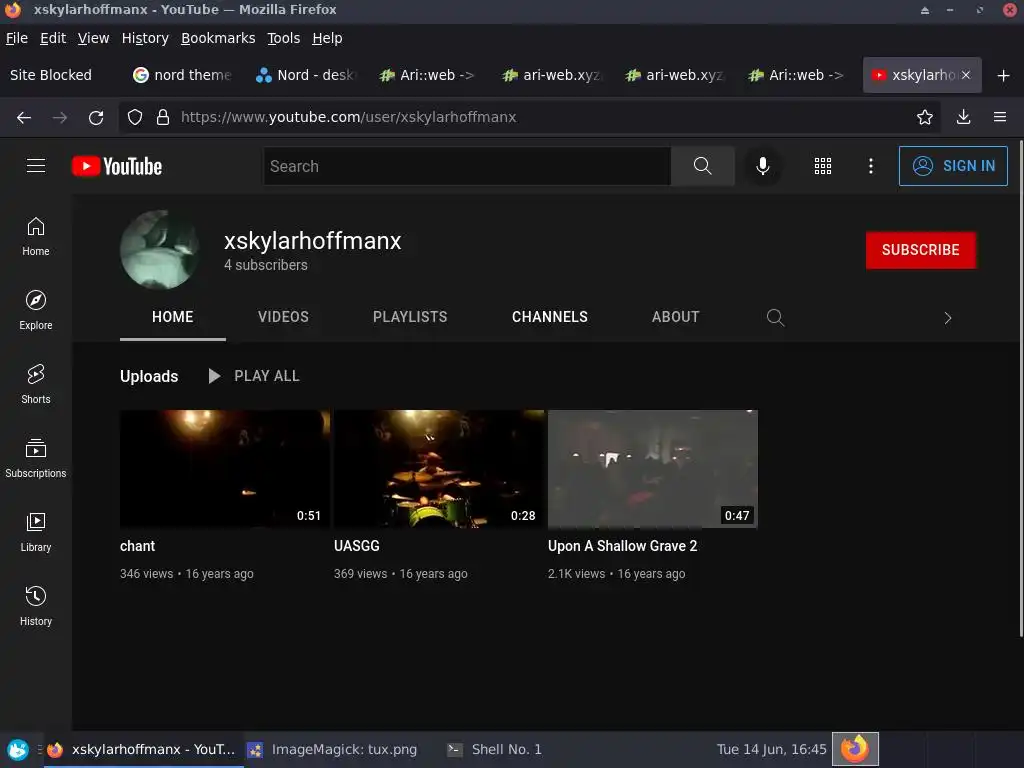Screen dimensions: 1024x768
Task: Click the xskylarhoffmanx channel name
Action: (313, 241)
